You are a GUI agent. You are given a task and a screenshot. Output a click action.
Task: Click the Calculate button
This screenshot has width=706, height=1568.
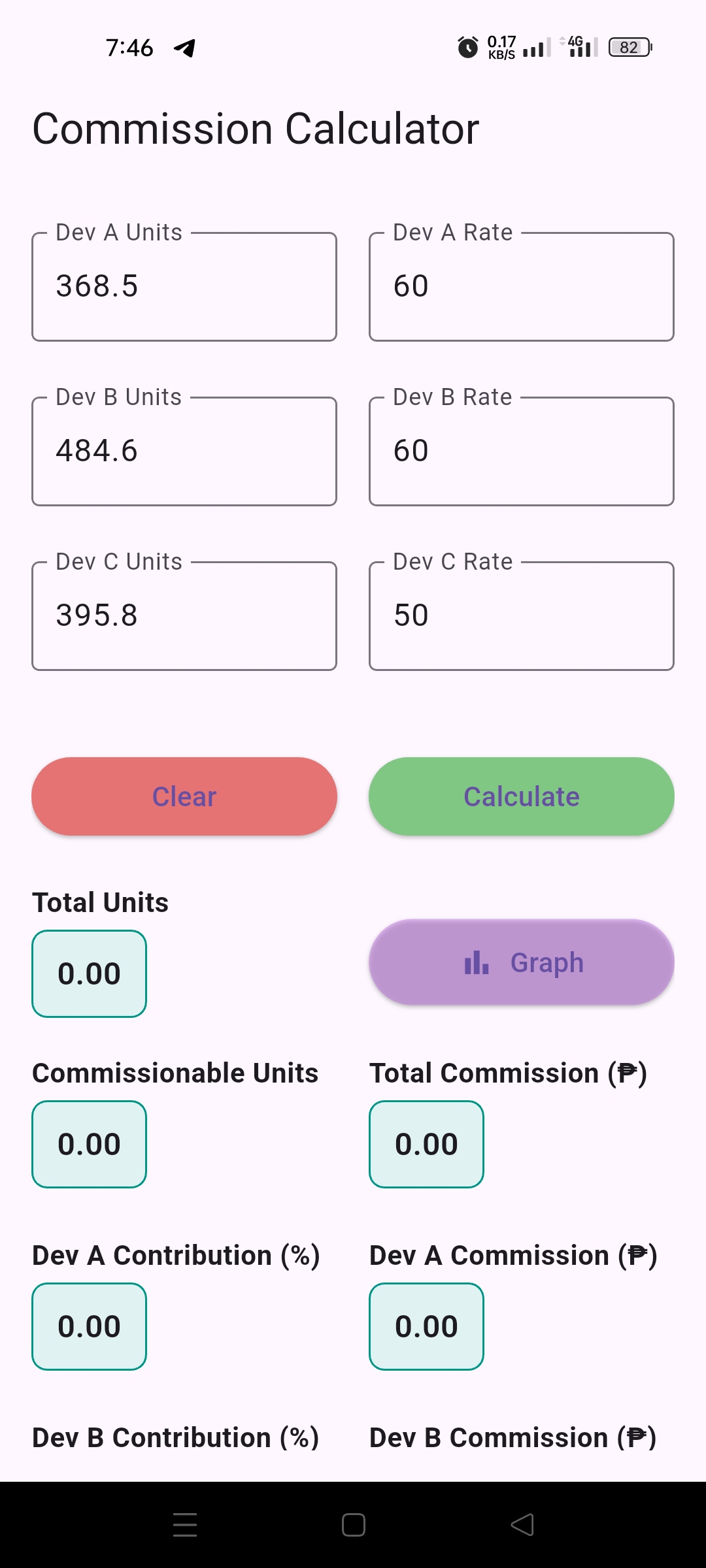[x=522, y=796]
